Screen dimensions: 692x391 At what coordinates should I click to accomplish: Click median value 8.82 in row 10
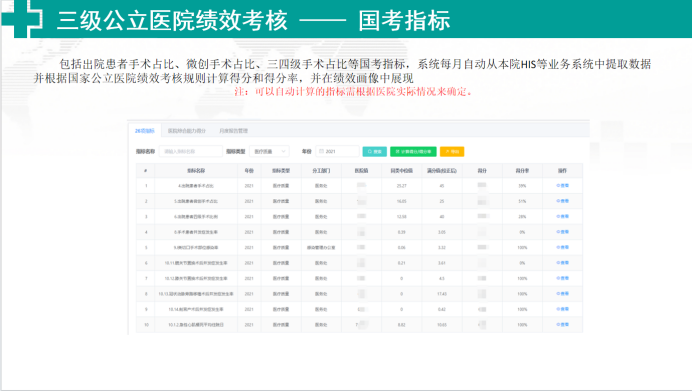402,325
